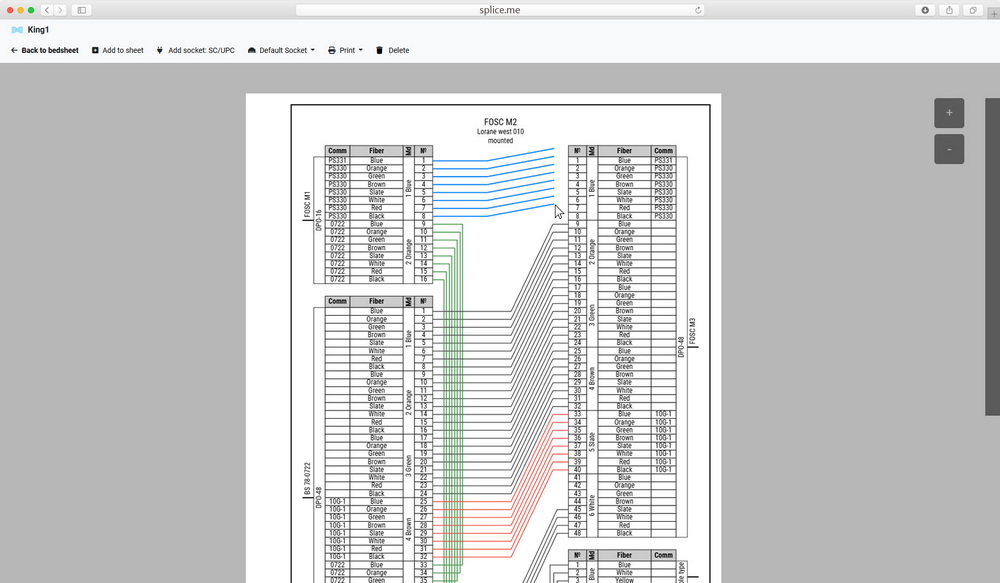1000x583 pixels.
Task: Select the FOSC M3 cable label
Action: 693,331
